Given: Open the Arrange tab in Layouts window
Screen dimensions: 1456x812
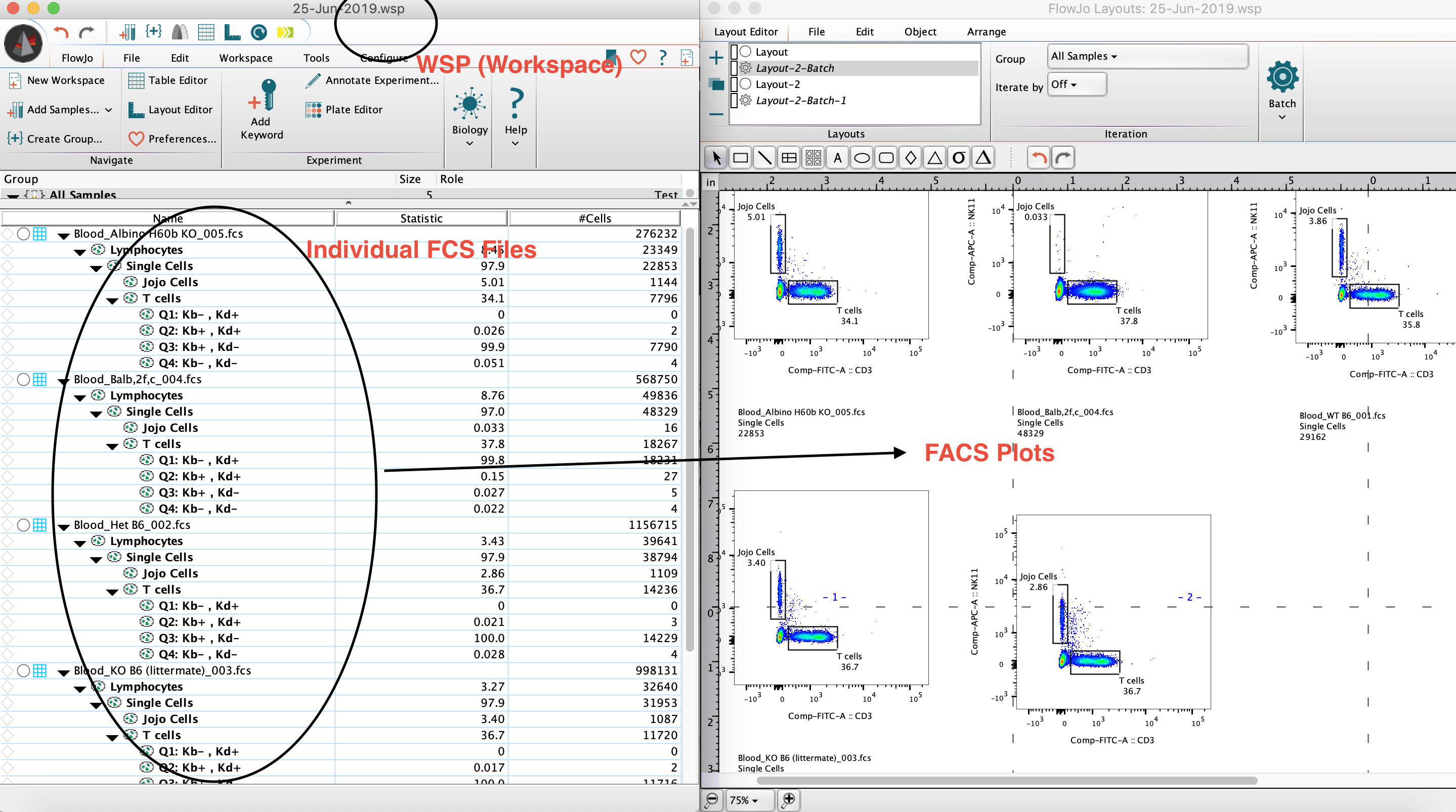Looking at the screenshot, I should [986, 32].
